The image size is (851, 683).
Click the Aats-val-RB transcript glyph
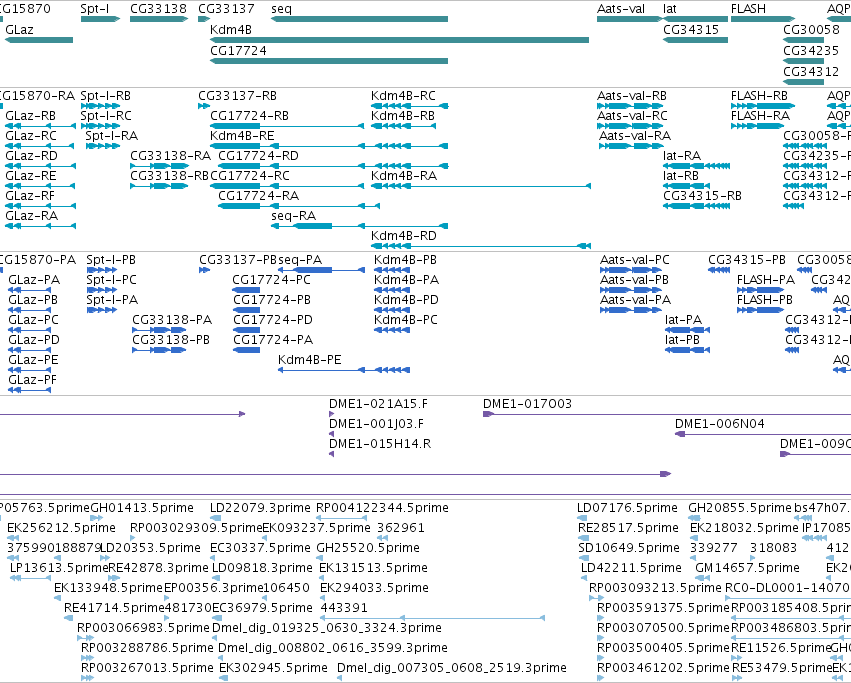pyautogui.click(x=630, y=106)
